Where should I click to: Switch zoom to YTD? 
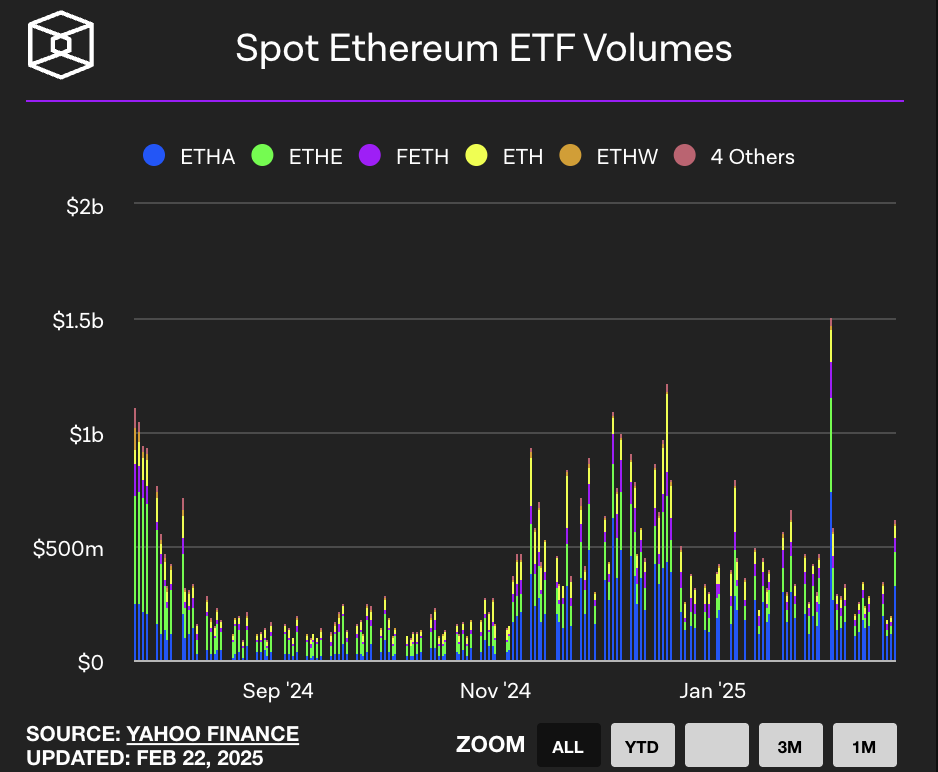pos(642,746)
